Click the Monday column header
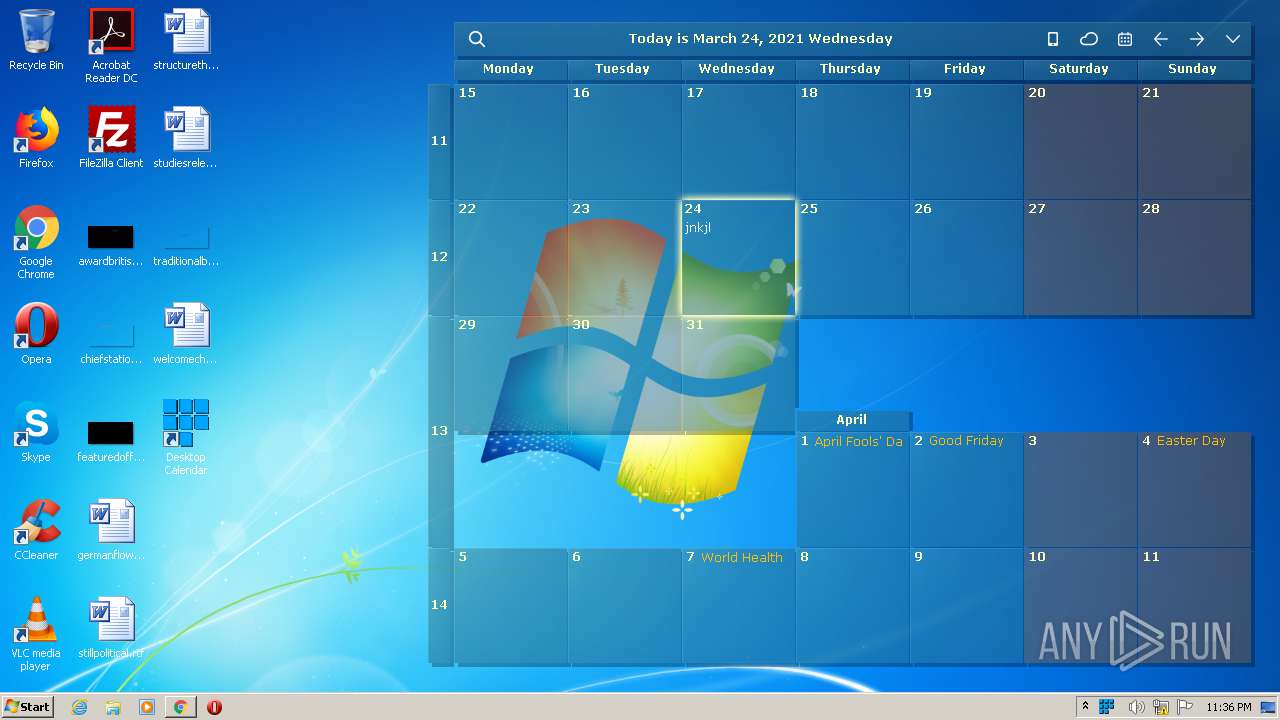Viewport: 1280px width, 720px height. (x=508, y=69)
